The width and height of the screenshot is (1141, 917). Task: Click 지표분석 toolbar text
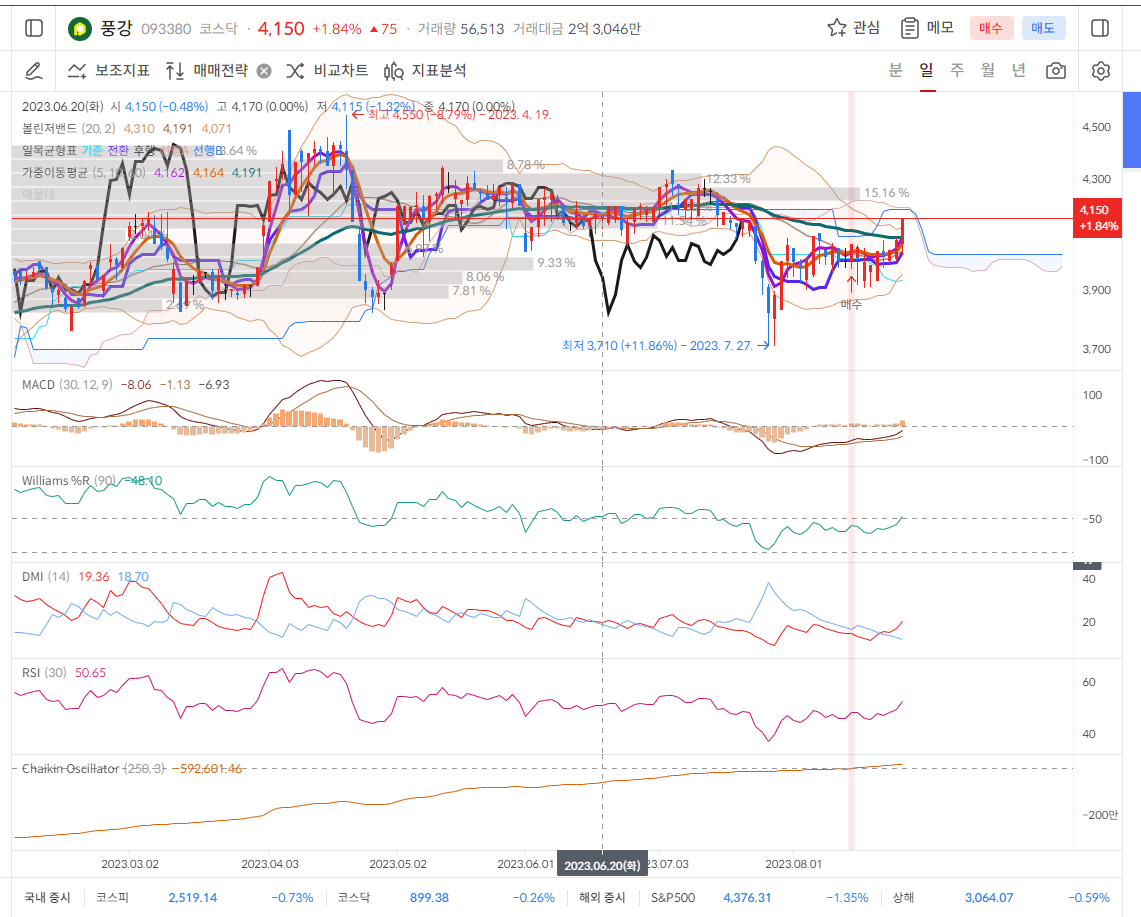pos(439,71)
